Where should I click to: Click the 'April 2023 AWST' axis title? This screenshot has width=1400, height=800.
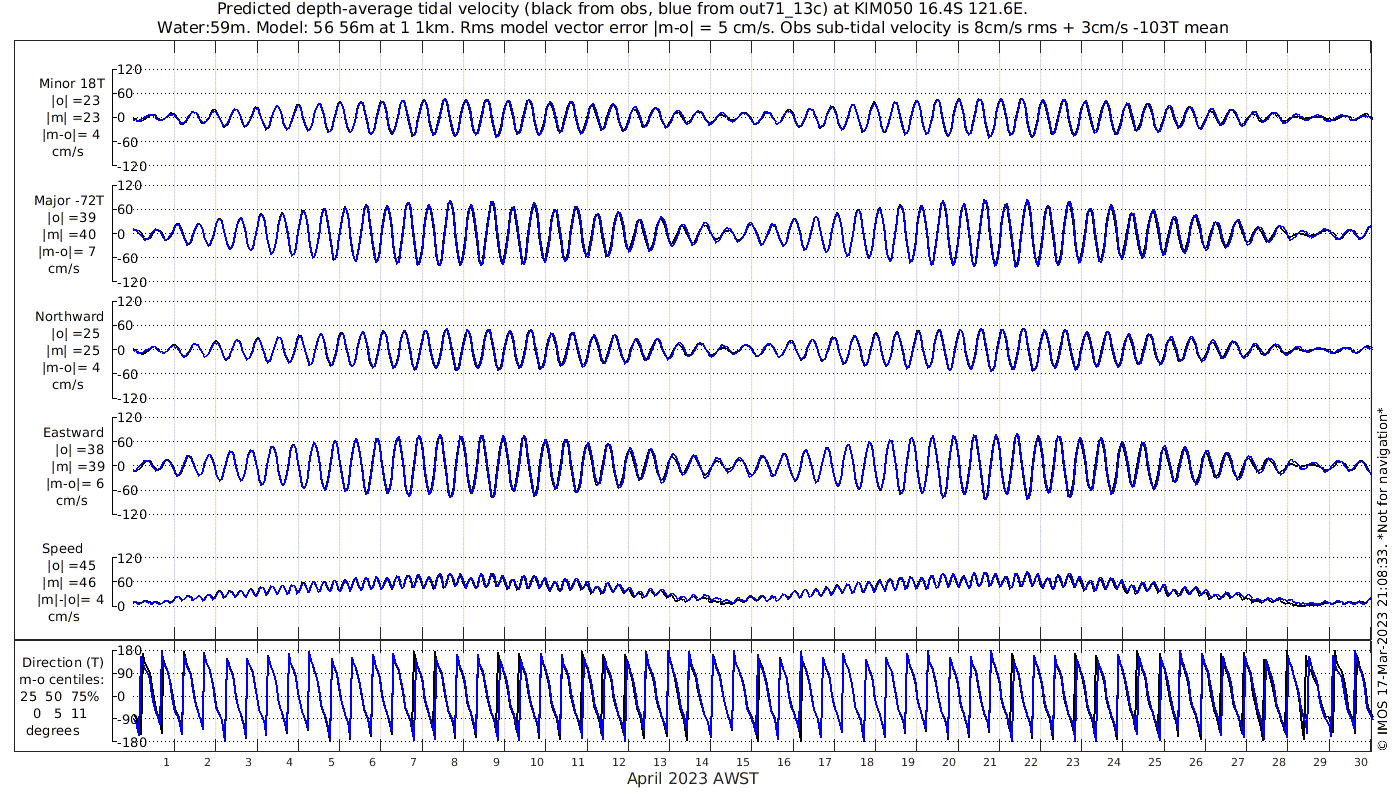coord(692,779)
